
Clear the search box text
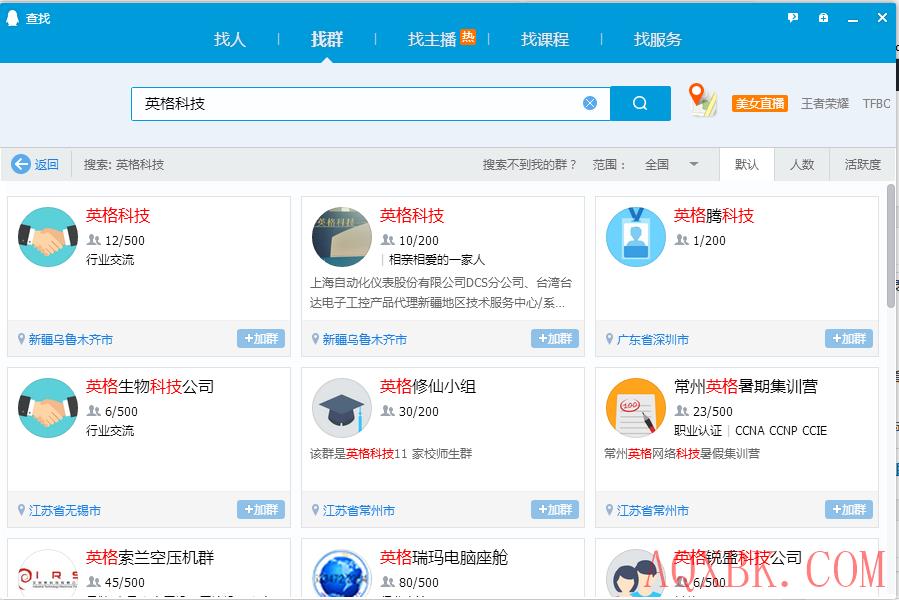[x=590, y=103]
